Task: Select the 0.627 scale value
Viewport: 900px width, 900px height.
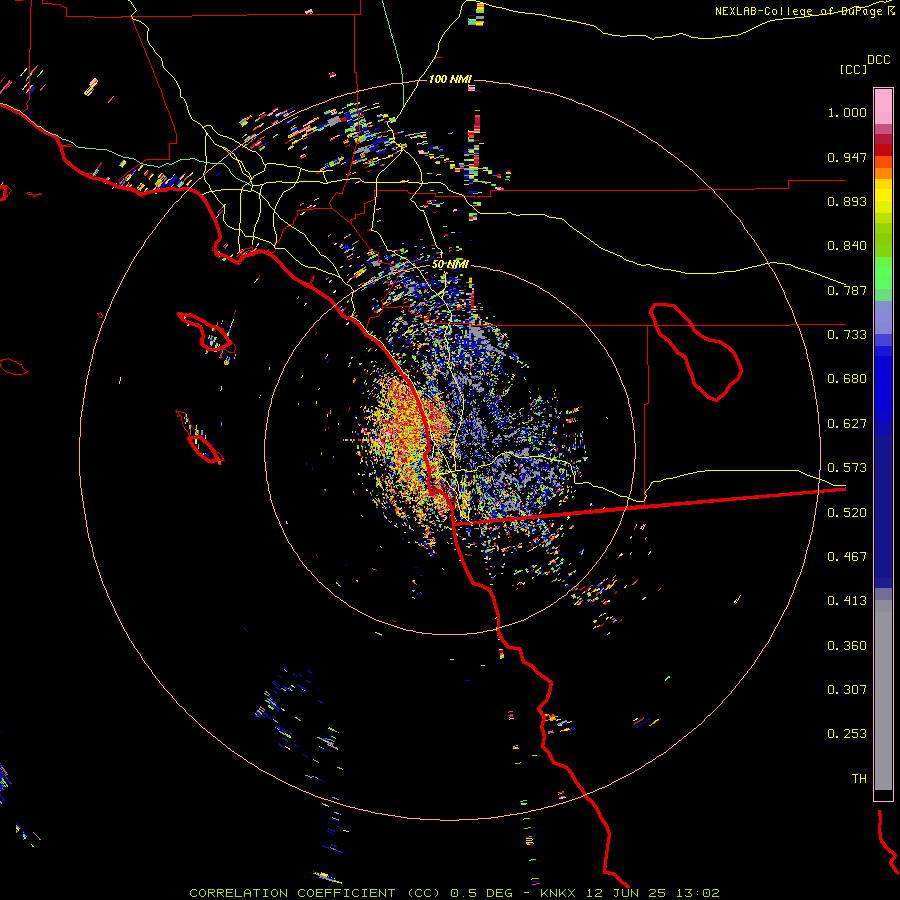Action: [847, 424]
